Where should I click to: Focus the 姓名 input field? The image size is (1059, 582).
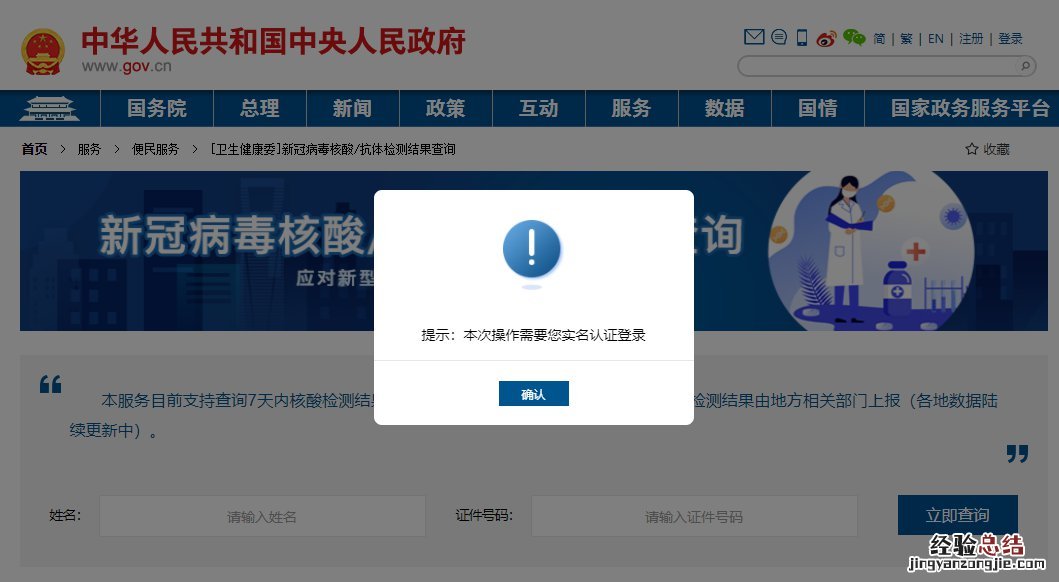click(262, 517)
